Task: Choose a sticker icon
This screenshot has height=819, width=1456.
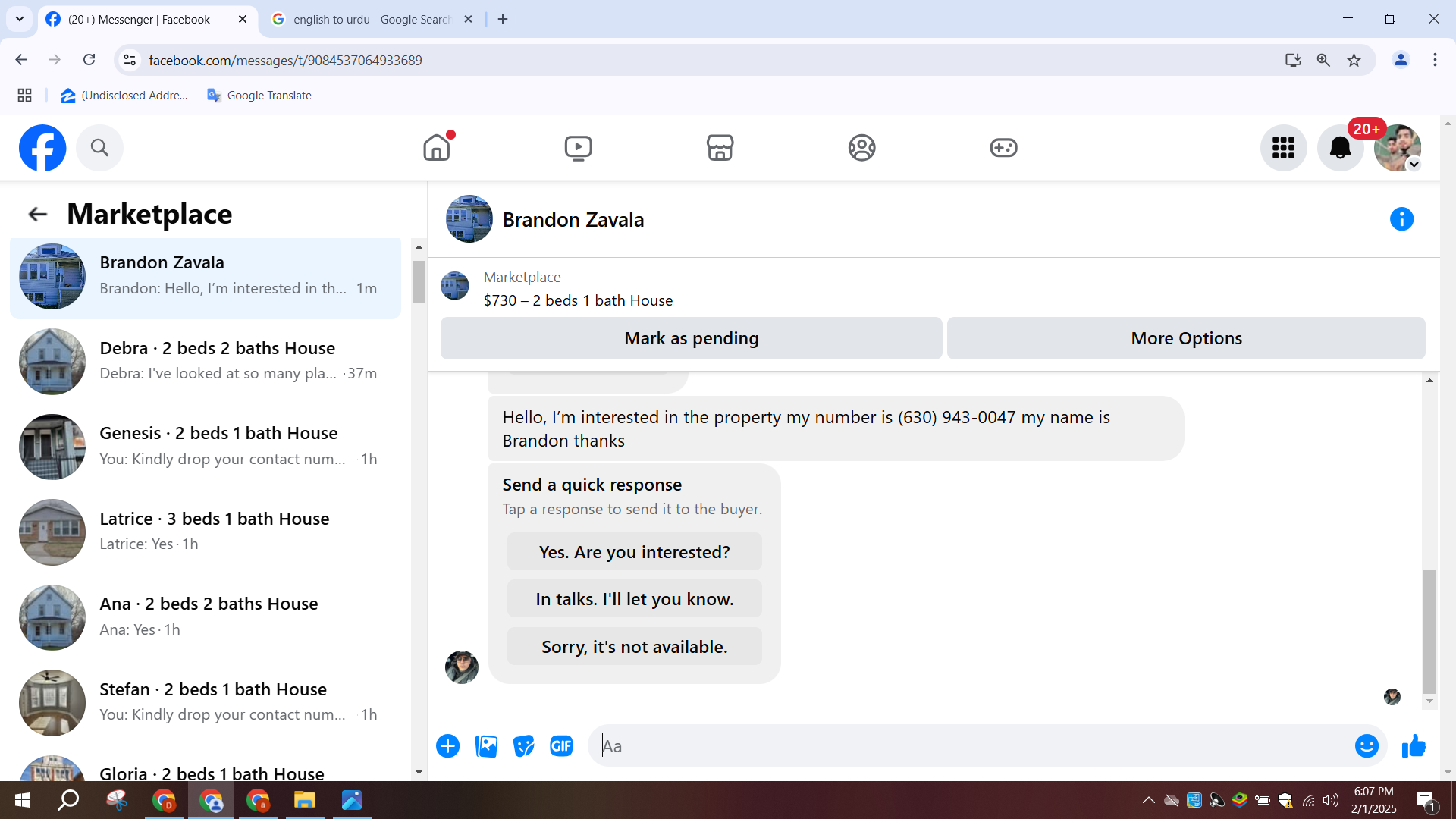Action: (523, 746)
